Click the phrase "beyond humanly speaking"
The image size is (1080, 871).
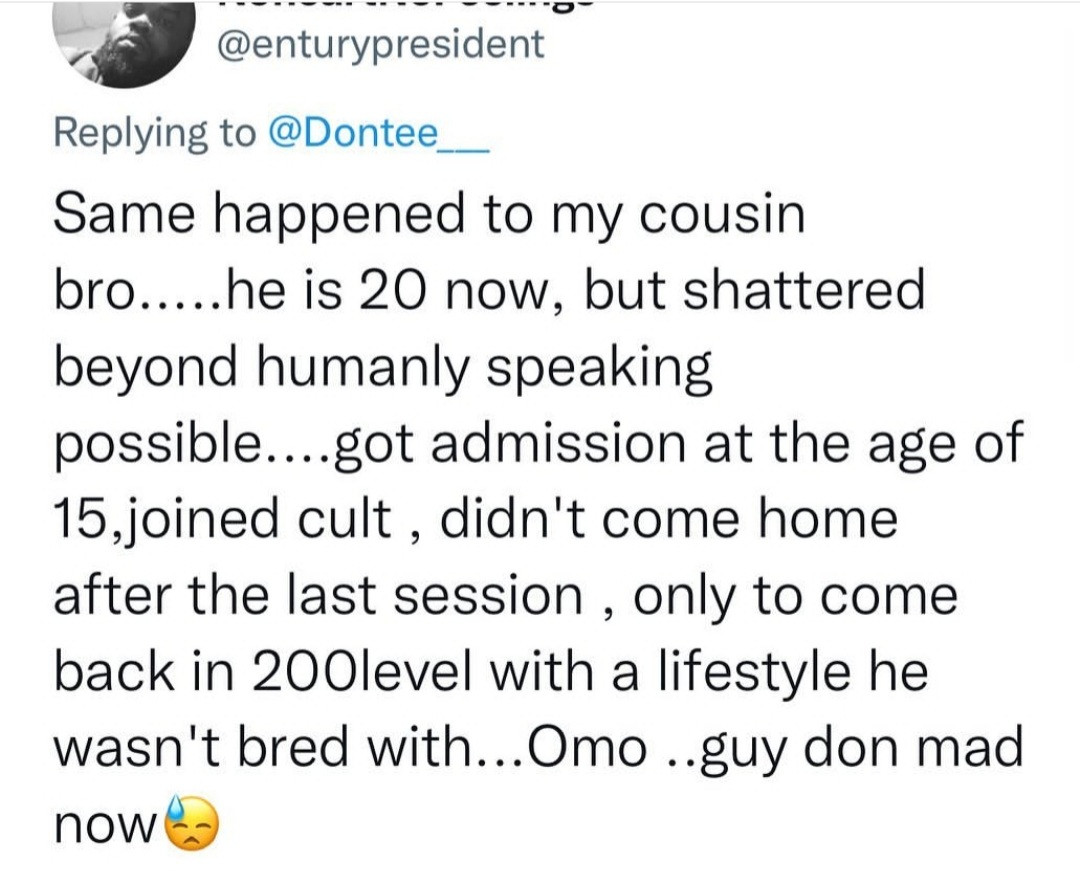(382, 368)
